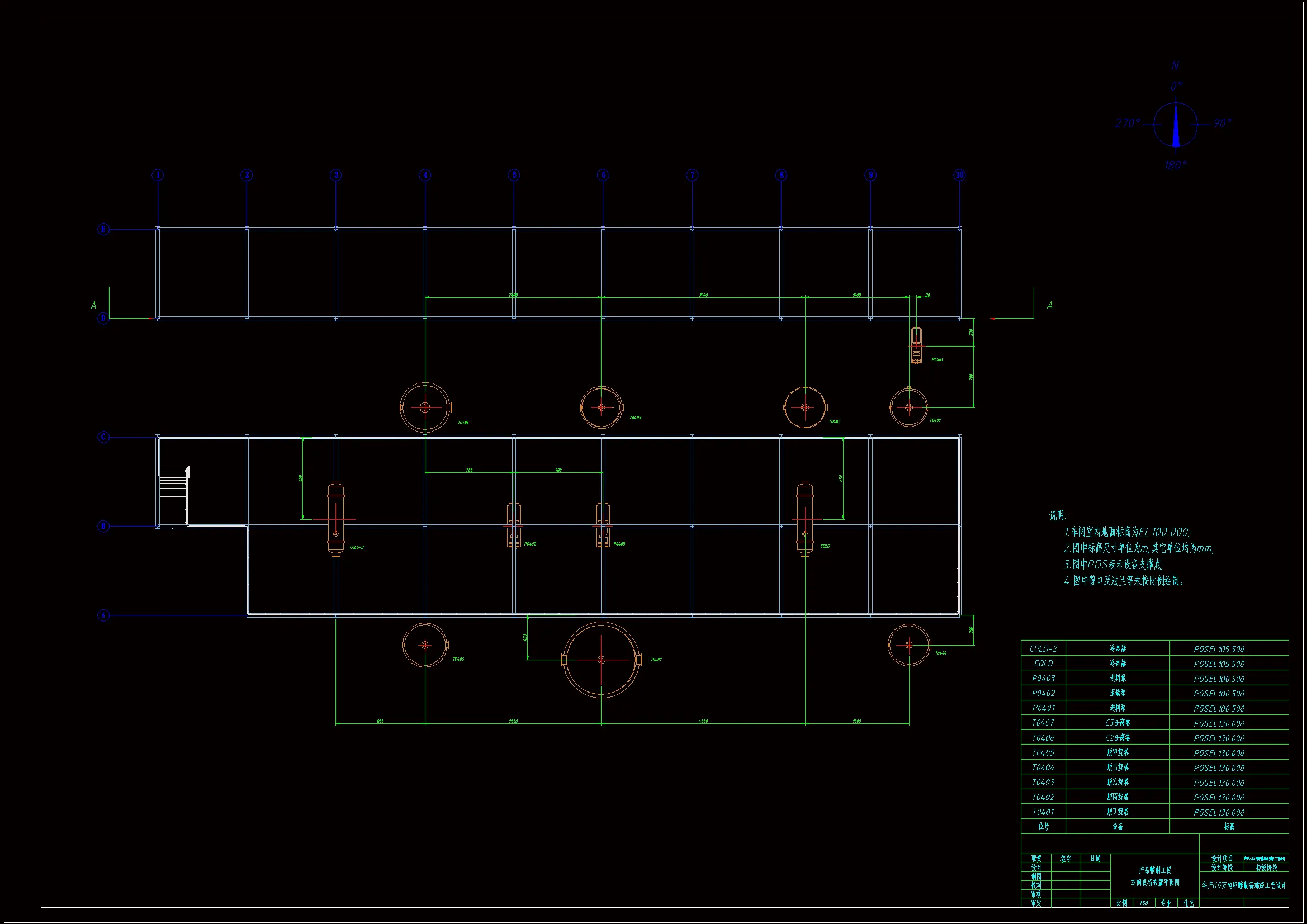The height and width of the screenshot is (924, 1307).
Task: Click column grid bubble number 1
Action: 158,175
